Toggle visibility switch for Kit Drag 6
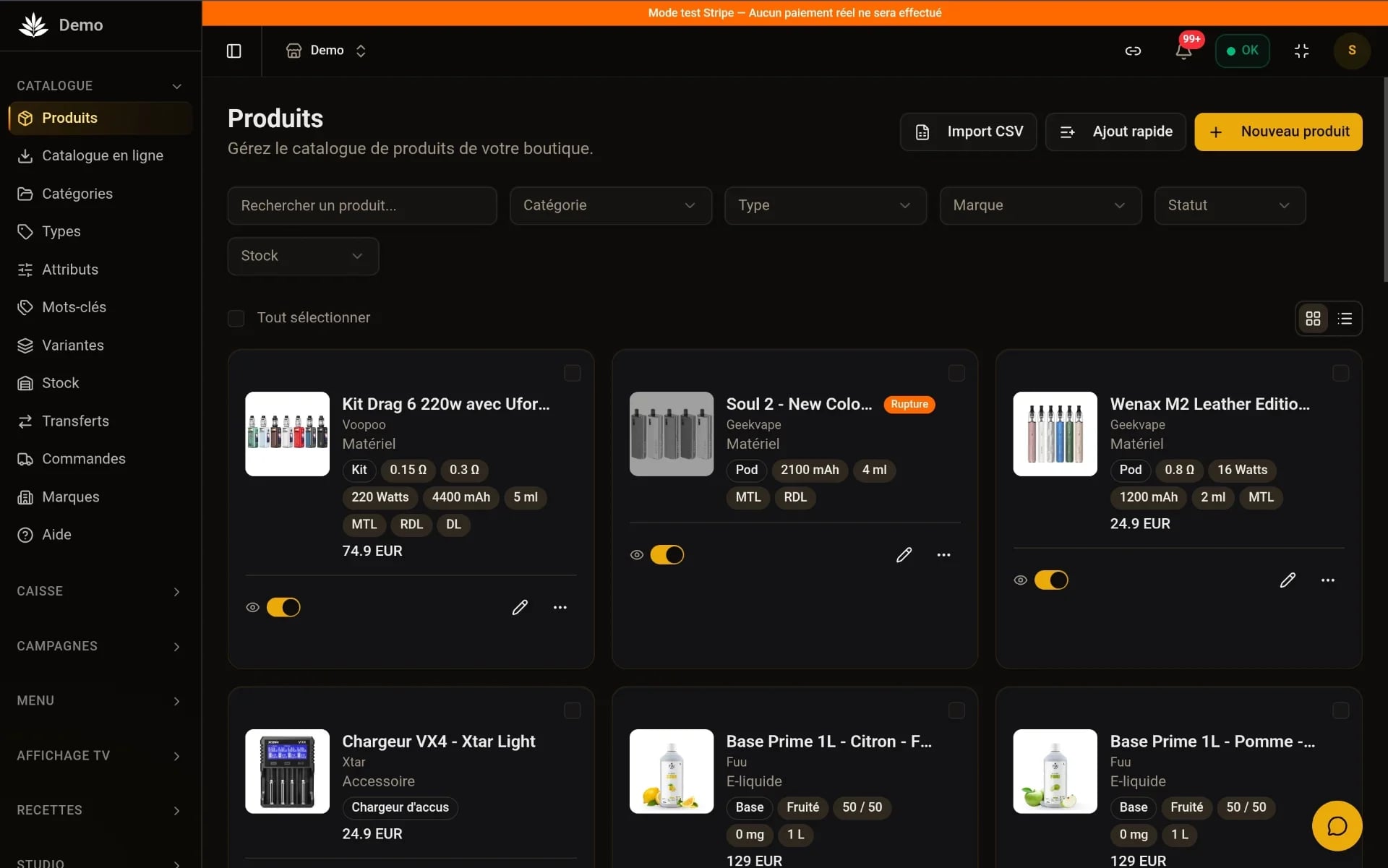 [x=283, y=607]
